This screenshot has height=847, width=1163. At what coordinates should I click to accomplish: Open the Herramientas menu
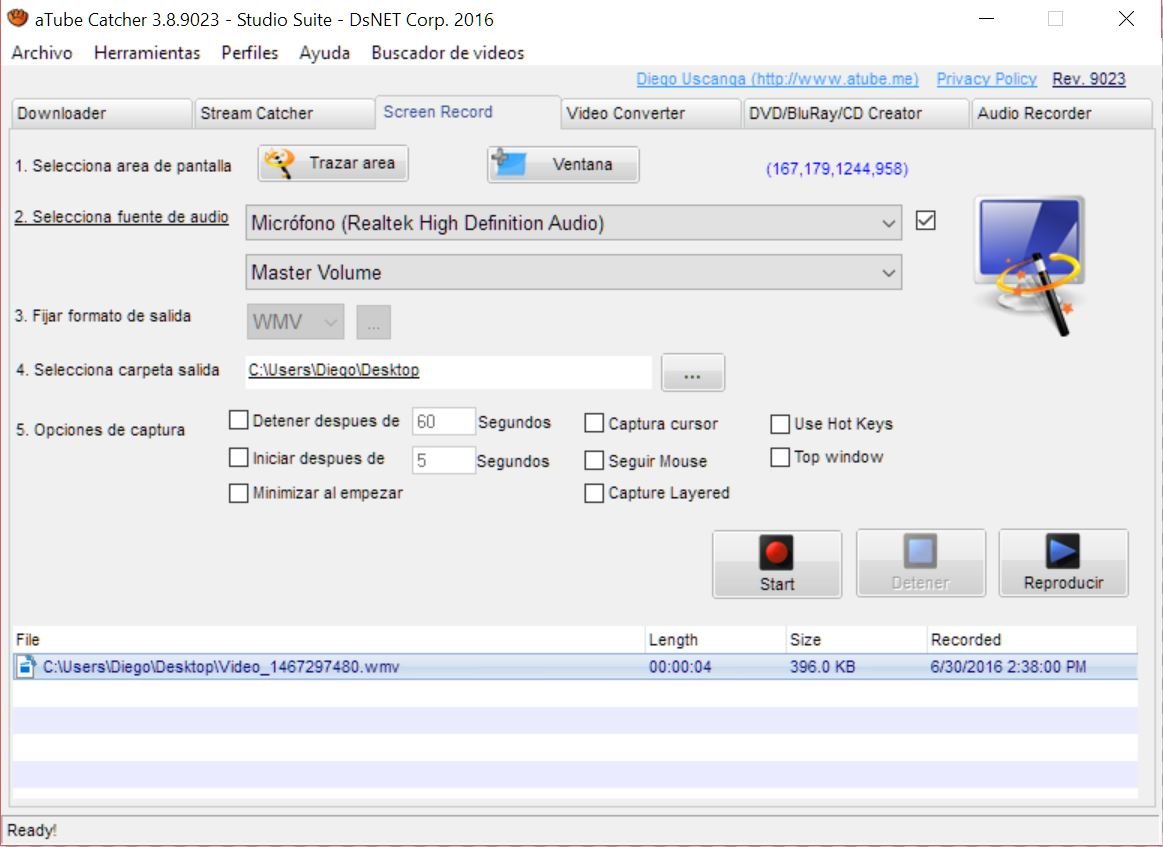[x=146, y=53]
